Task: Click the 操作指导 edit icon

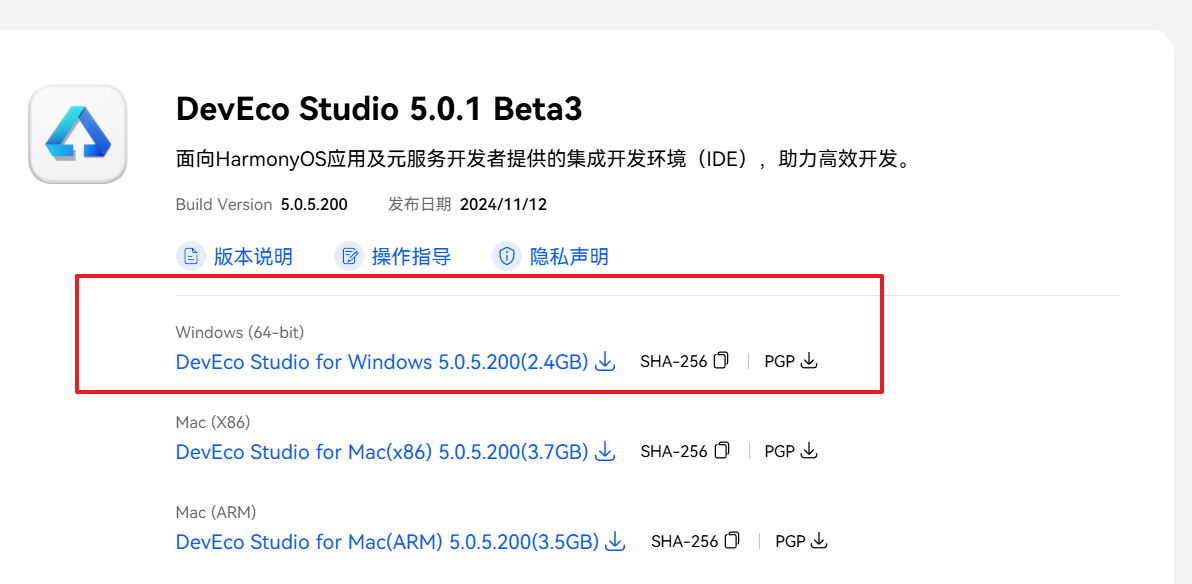Action: point(349,257)
